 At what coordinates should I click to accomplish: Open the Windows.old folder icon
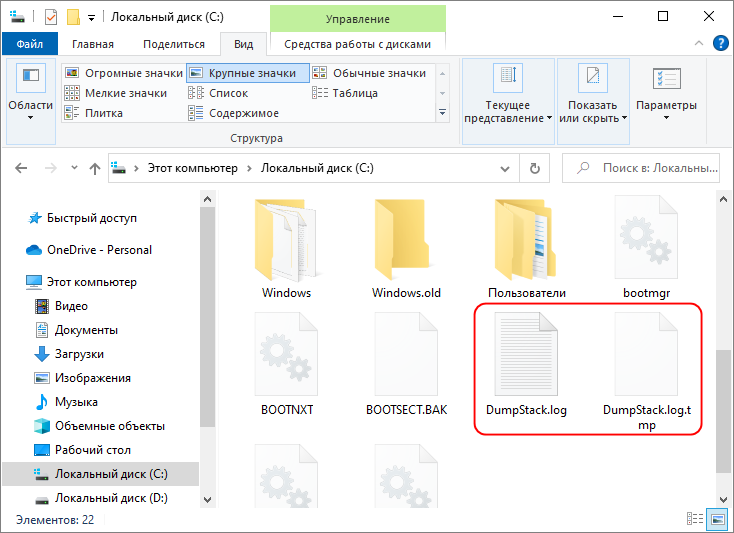coord(406,240)
